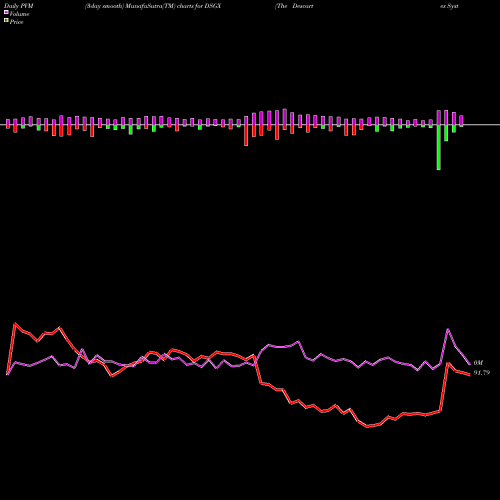Select the 'Price' legend label
This screenshot has height=500, width=500.
16,22
